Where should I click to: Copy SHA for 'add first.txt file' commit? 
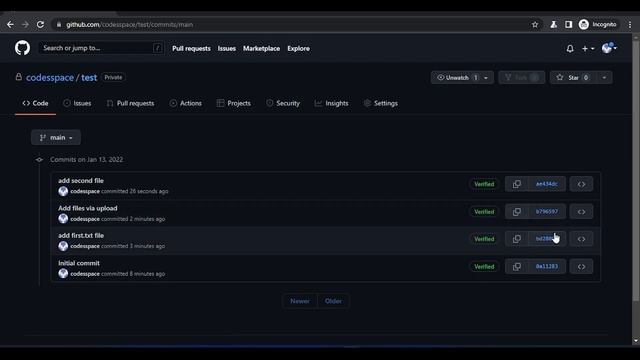[x=516, y=239]
